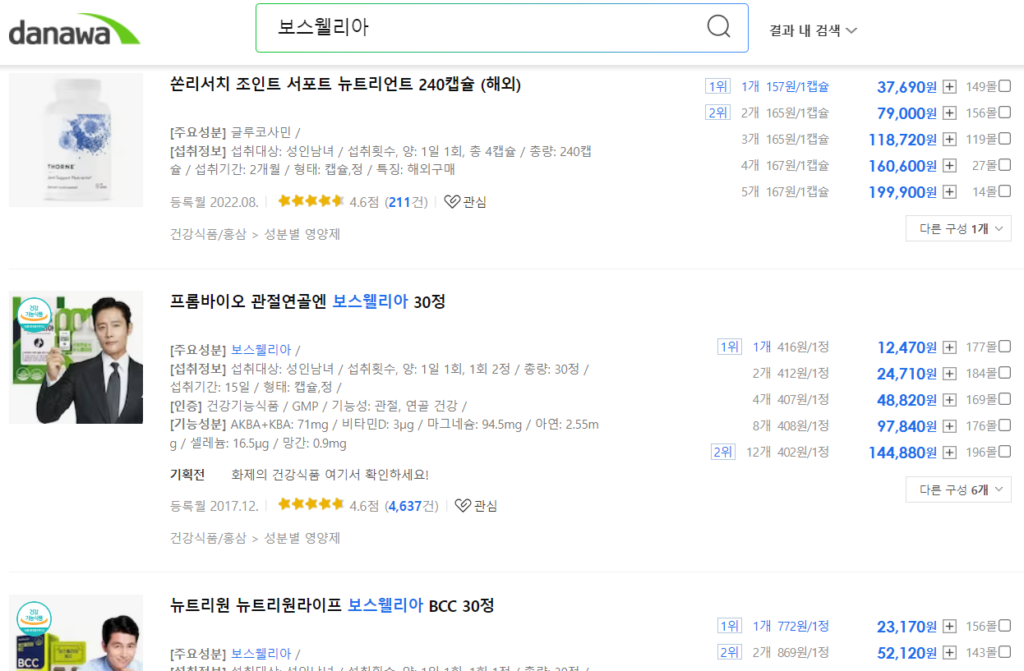Check the box beside 196몰
The height and width of the screenshot is (671, 1024).
(x=1005, y=451)
